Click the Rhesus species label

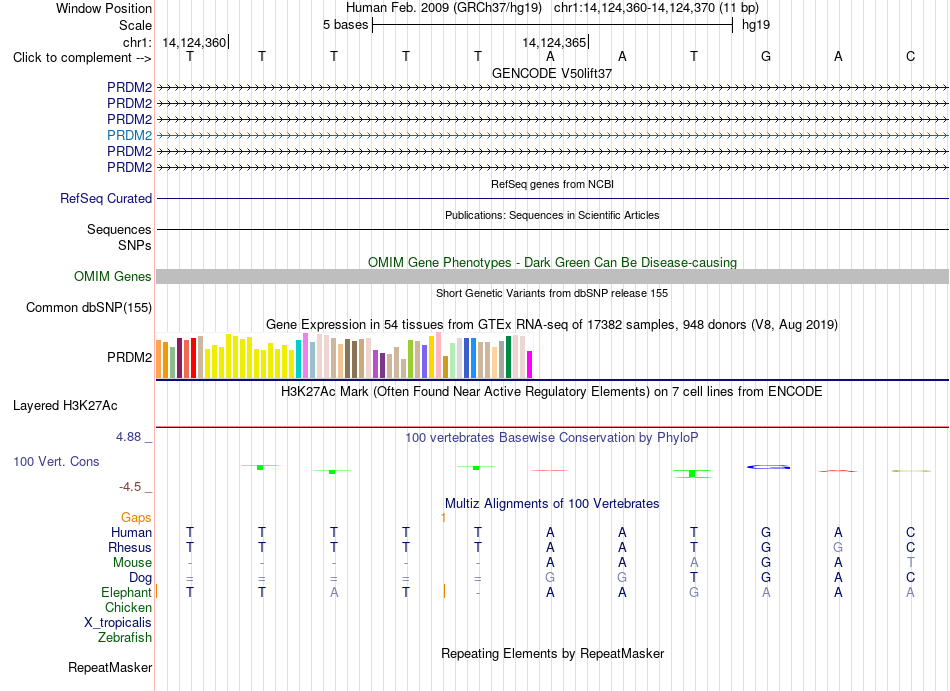click(130, 547)
